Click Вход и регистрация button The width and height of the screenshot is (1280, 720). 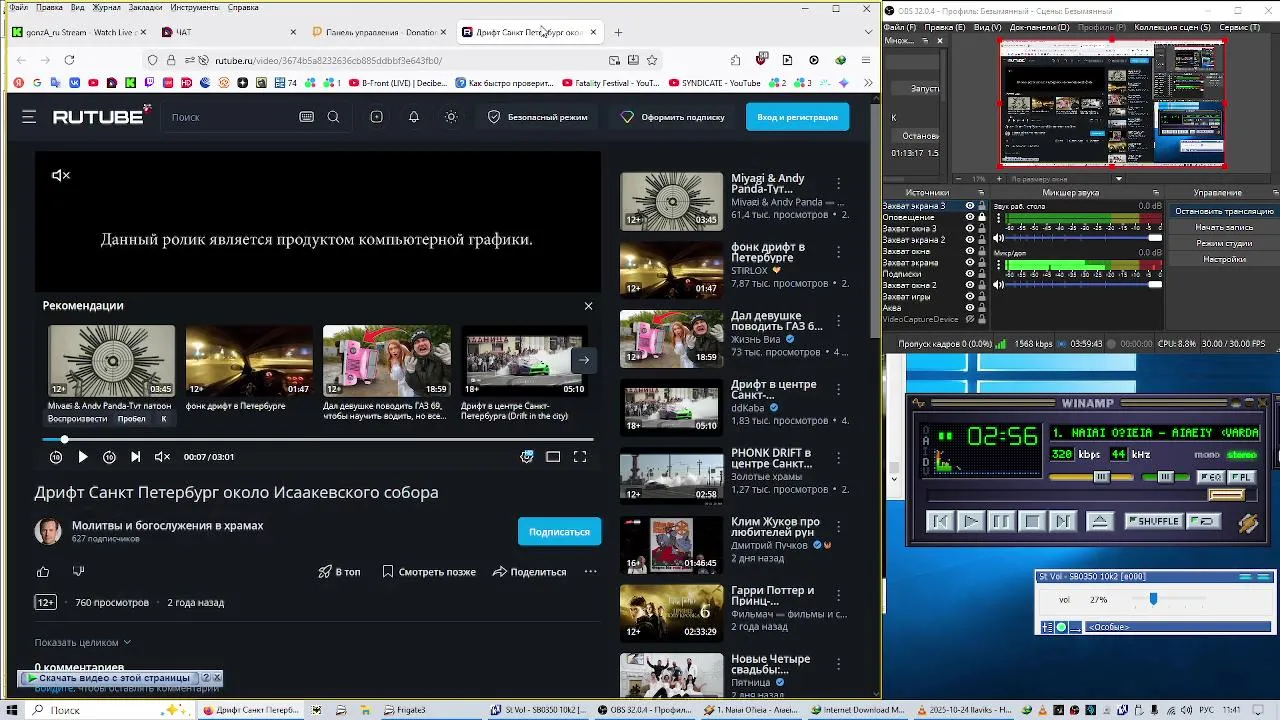click(797, 117)
